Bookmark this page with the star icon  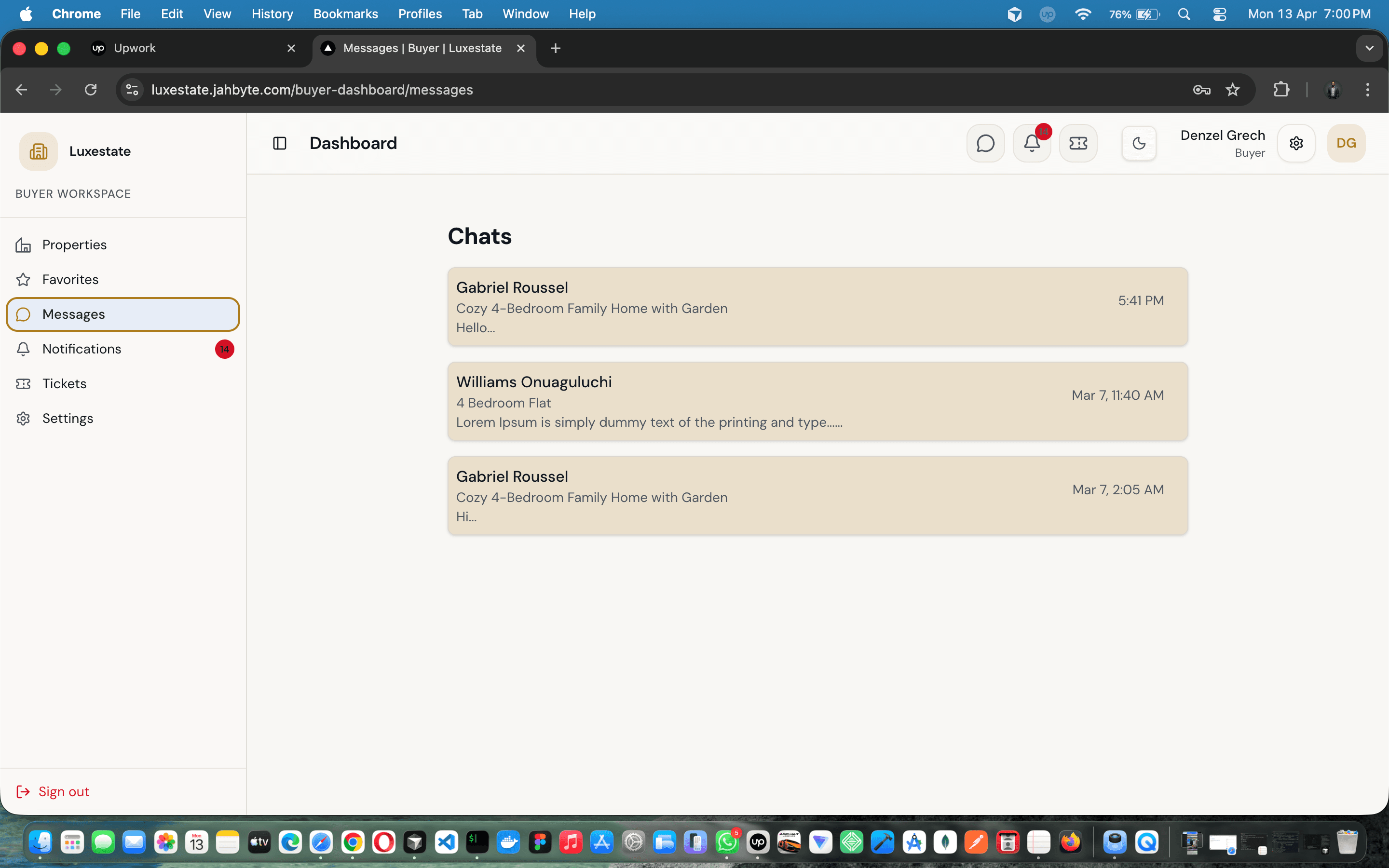click(x=1233, y=90)
